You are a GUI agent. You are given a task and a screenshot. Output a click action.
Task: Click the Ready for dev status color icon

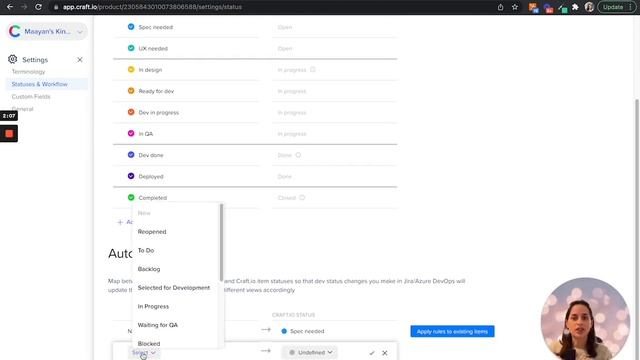tap(131, 91)
